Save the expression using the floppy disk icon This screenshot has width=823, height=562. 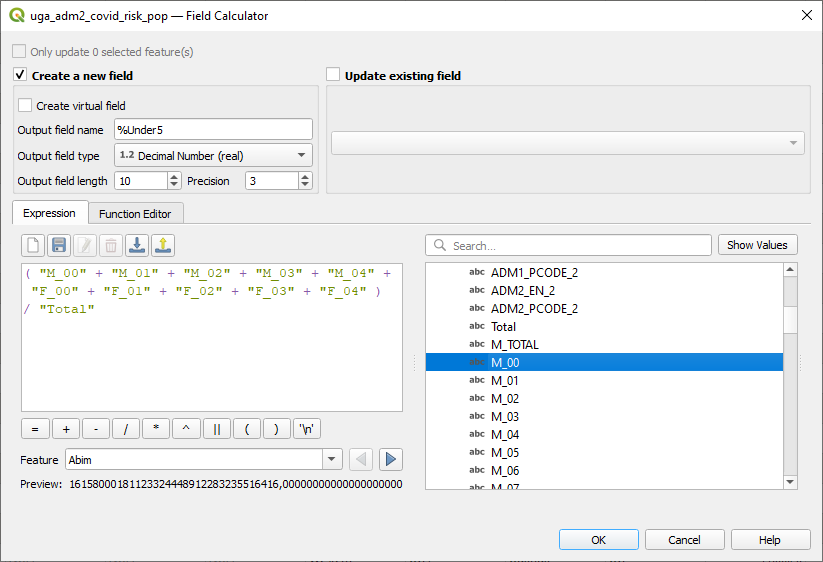pos(59,245)
